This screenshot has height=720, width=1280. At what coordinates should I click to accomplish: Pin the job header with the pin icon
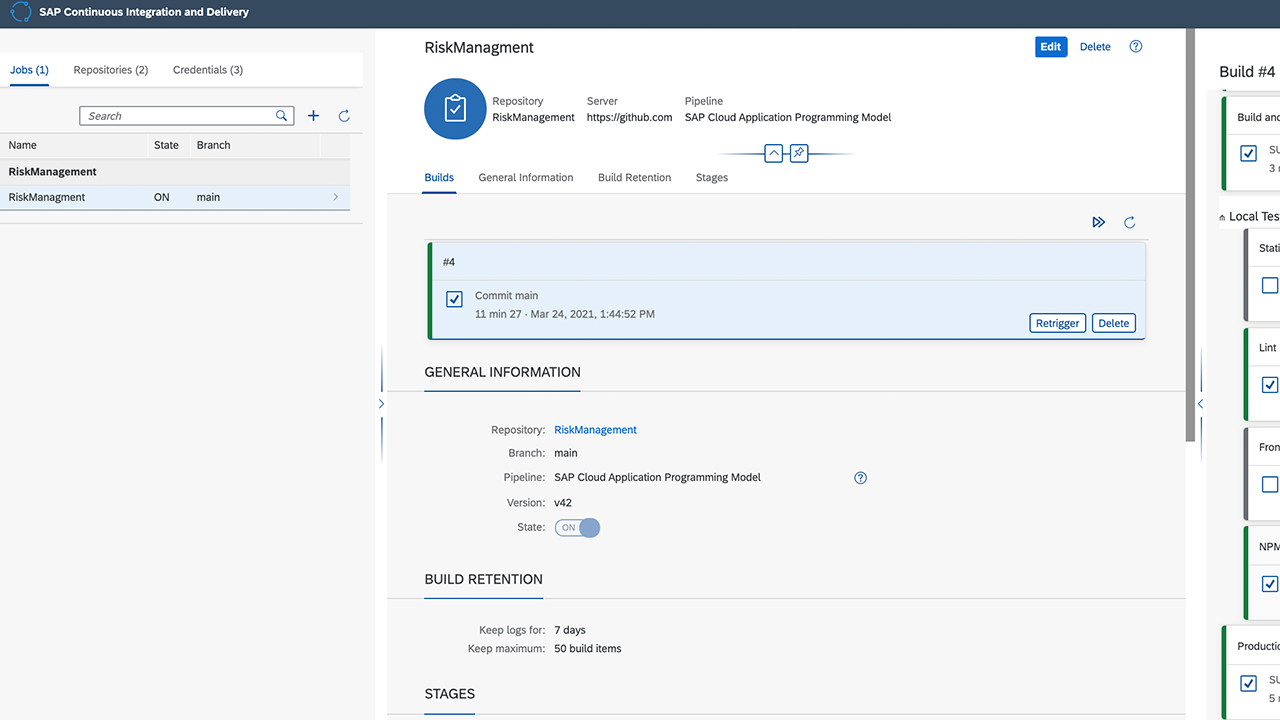pos(798,153)
